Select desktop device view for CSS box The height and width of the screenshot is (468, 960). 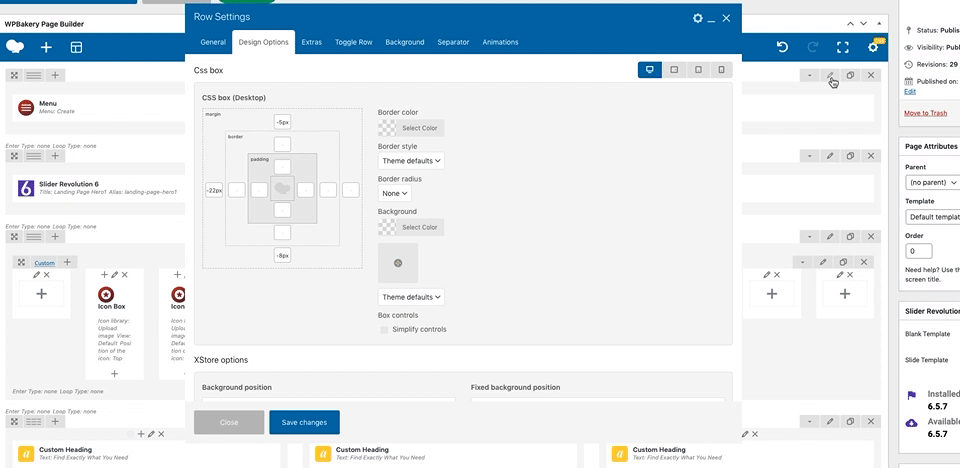click(x=650, y=70)
